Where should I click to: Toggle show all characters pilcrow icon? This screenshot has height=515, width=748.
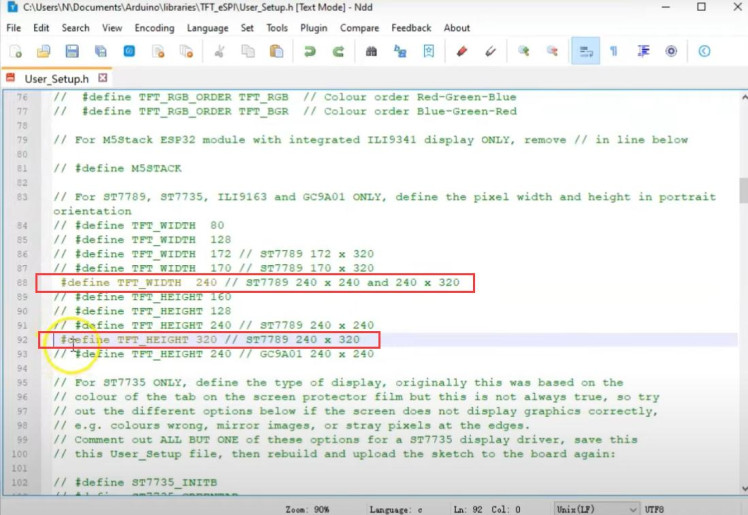pyautogui.click(x=614, y=51)
